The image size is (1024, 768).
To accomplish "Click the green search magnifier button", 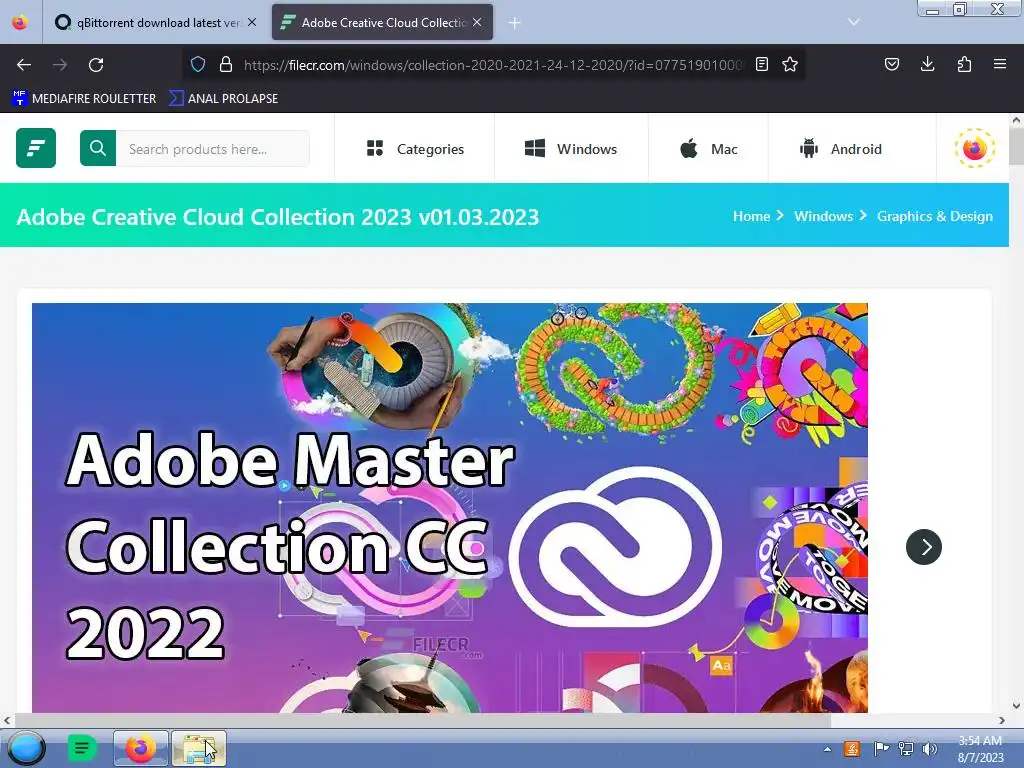I will 98,148.
